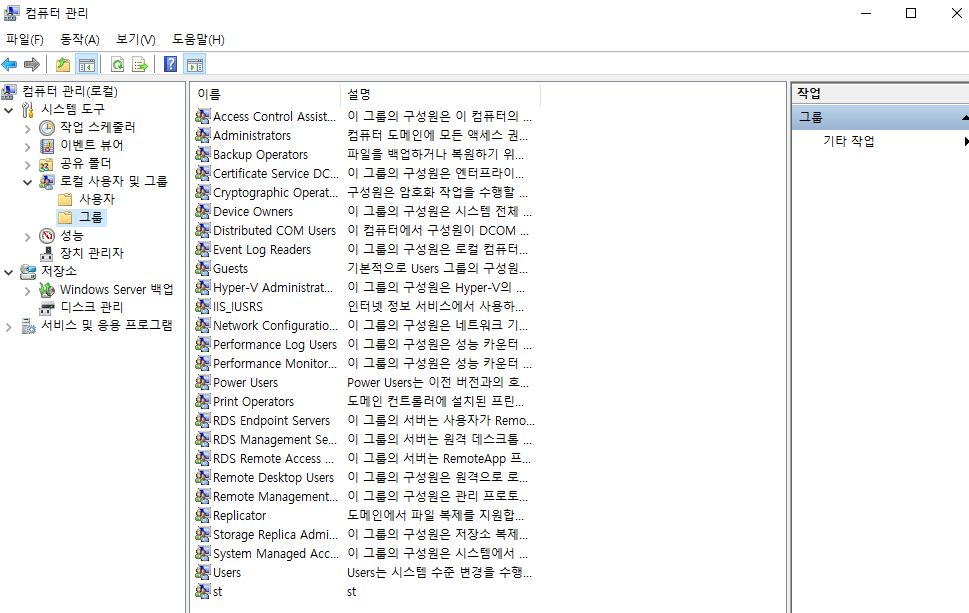Screen dimensions: 969x613
Task: Click the Users group icon
Action: tap(203, 572)
